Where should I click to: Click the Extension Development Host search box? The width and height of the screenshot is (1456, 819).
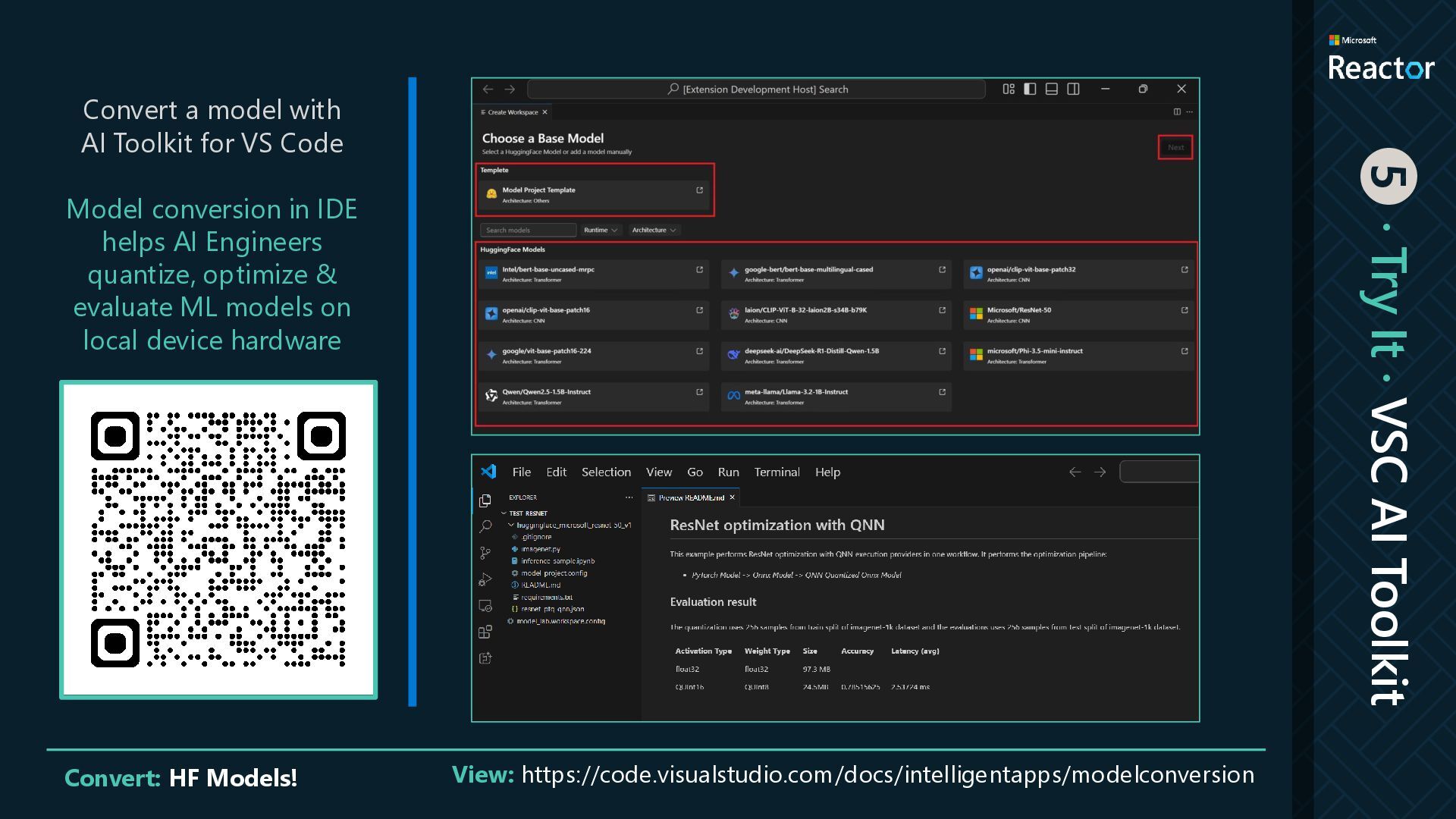click(x=756, y=89)
